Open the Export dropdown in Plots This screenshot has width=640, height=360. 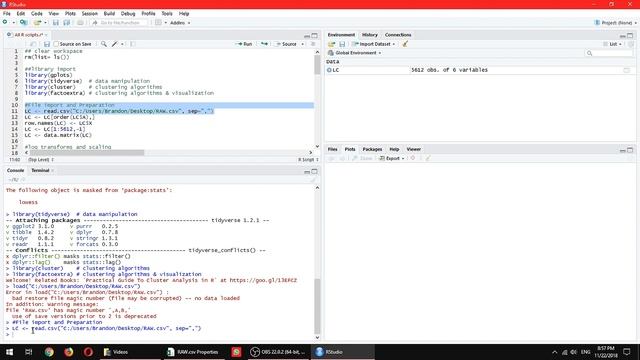(391, 158)
